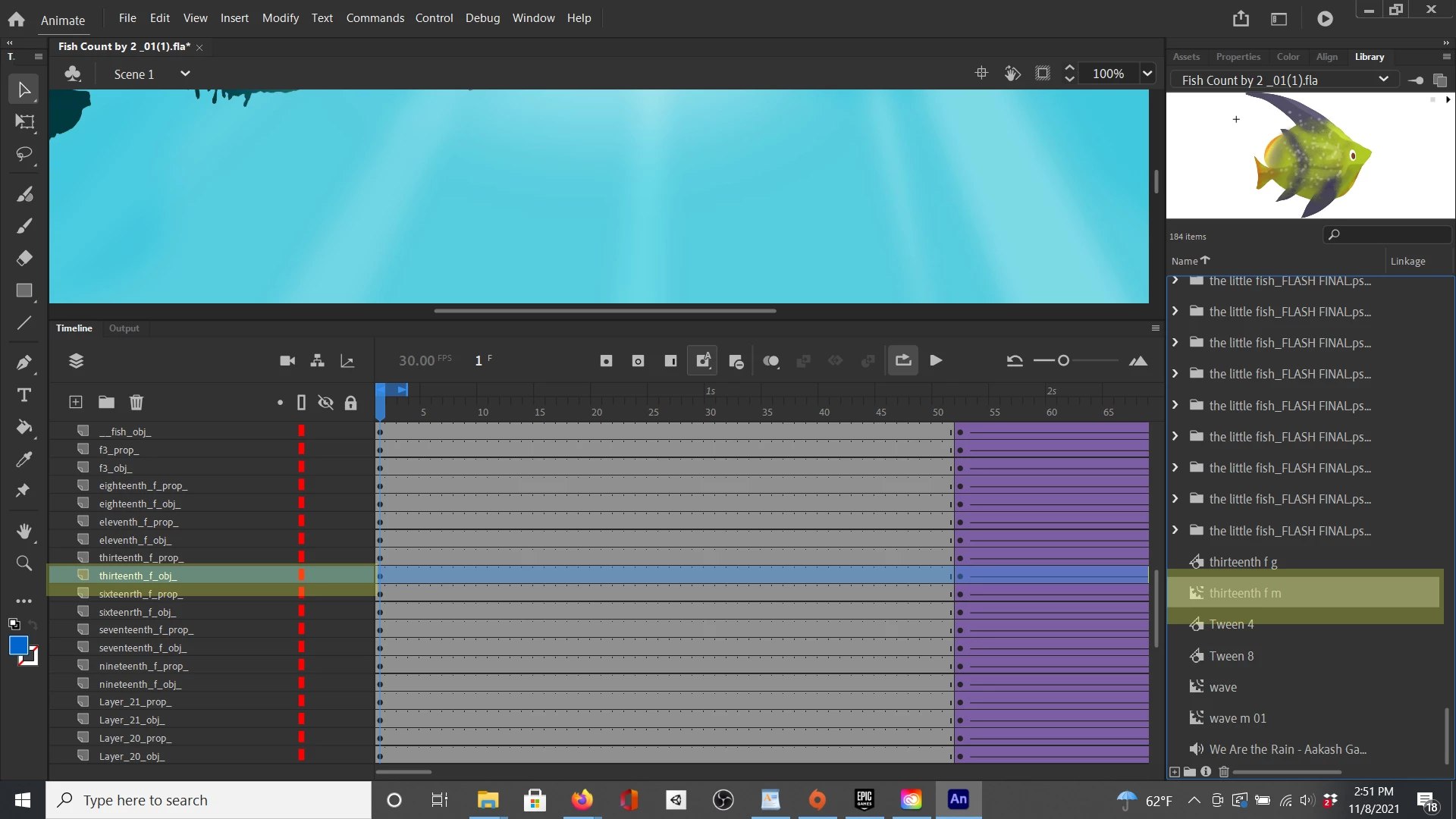This screenshot has width=1456, height=819.
Task: Add a camera layer in timeline
Action: point(287,361)
